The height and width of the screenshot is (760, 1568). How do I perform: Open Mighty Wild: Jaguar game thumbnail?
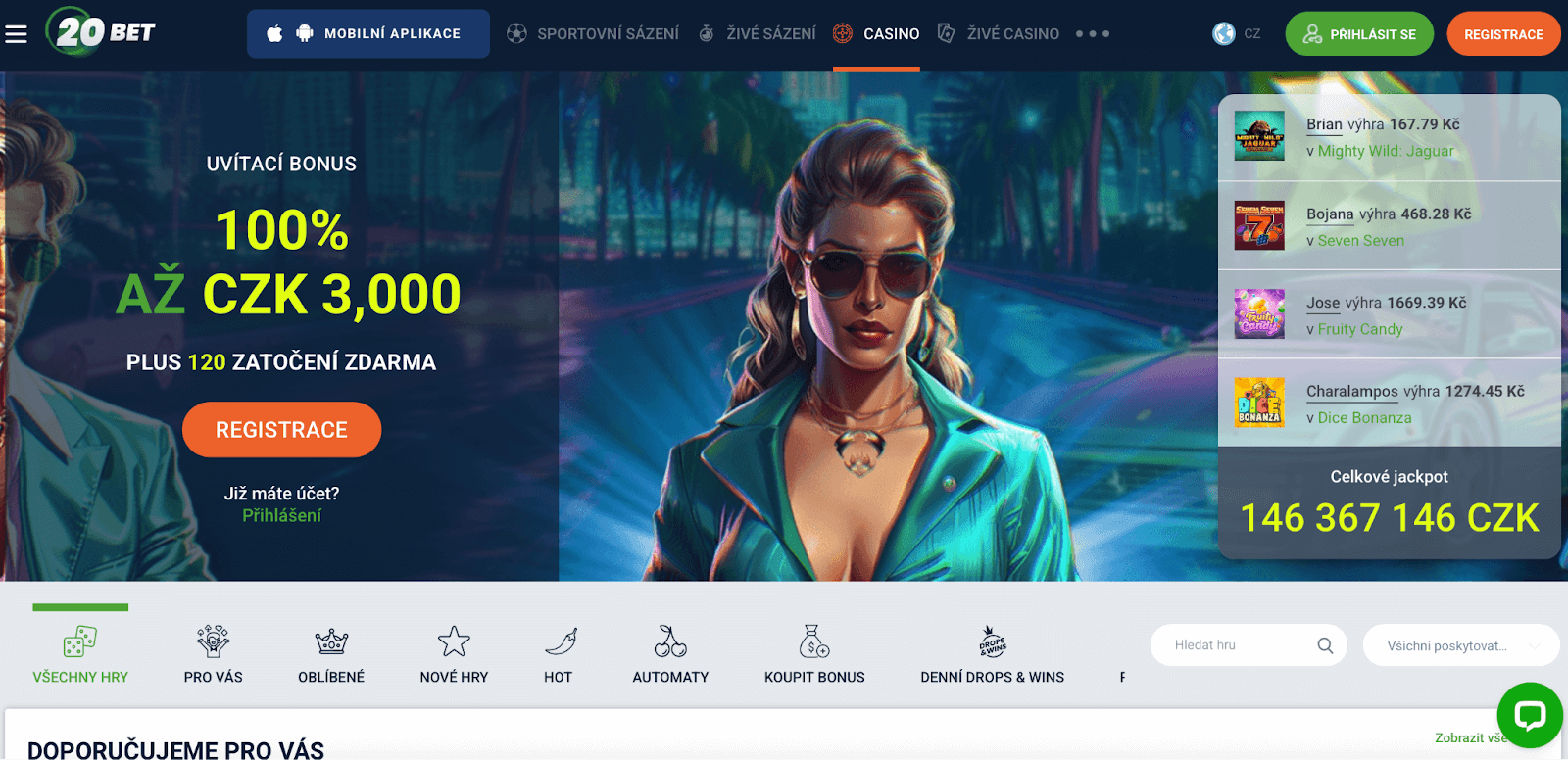1259,136
